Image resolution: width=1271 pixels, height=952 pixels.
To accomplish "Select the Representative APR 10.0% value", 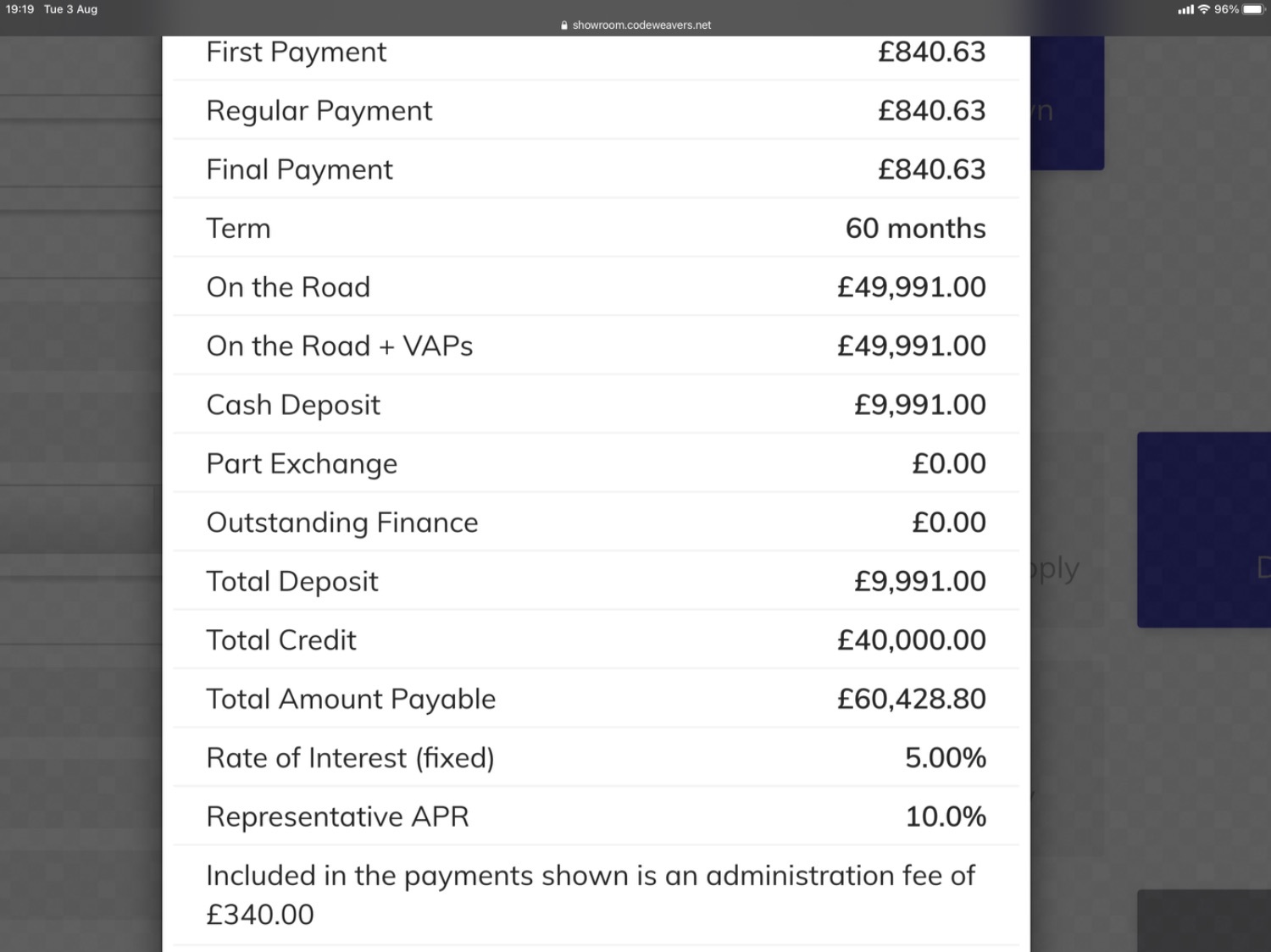I will coord(946,816).
